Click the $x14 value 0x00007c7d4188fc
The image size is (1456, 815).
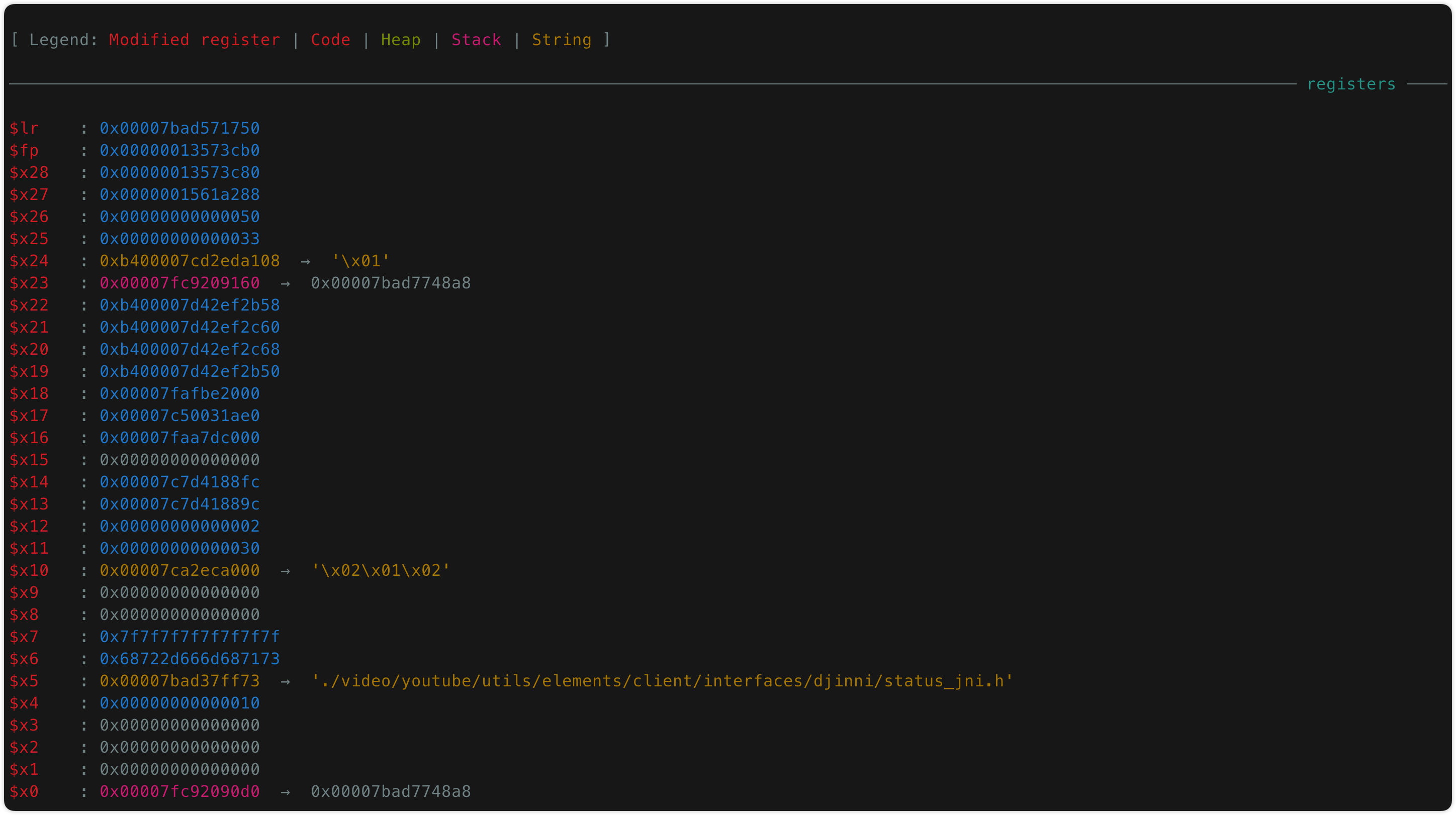180,482
